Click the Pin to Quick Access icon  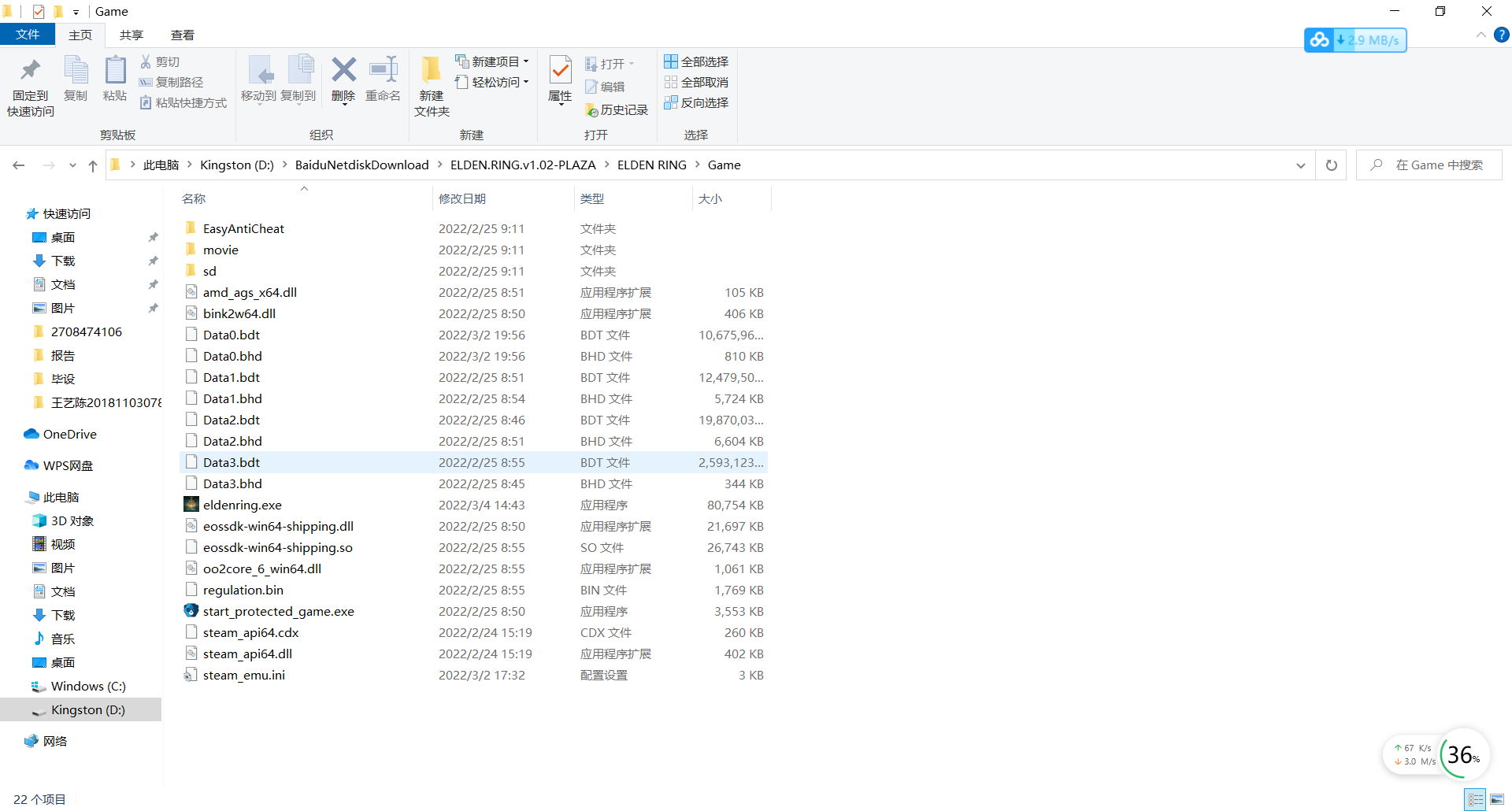point(30,71)
